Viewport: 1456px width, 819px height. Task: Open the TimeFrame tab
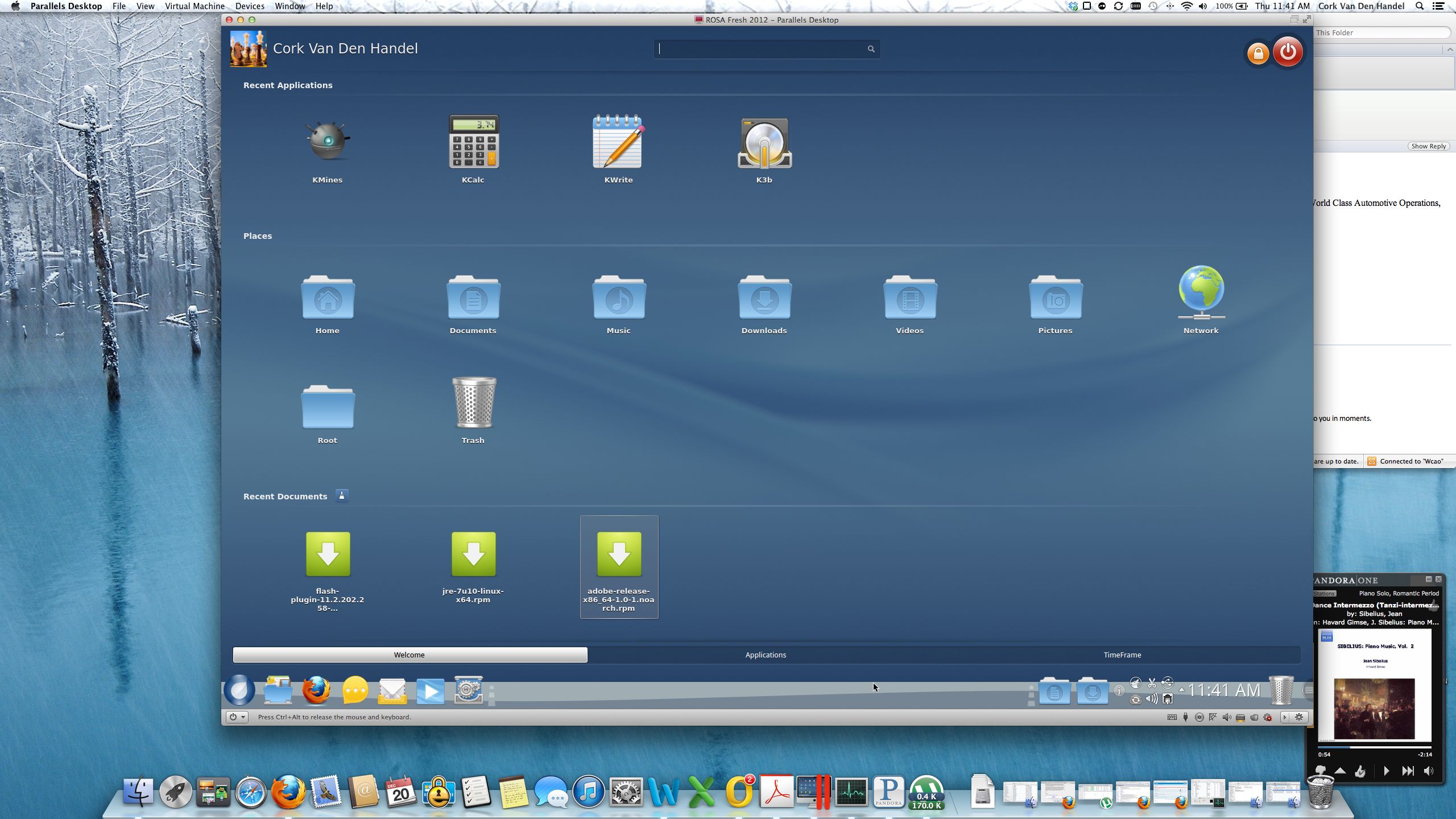pyautogui.click(x=1122, y=655)
